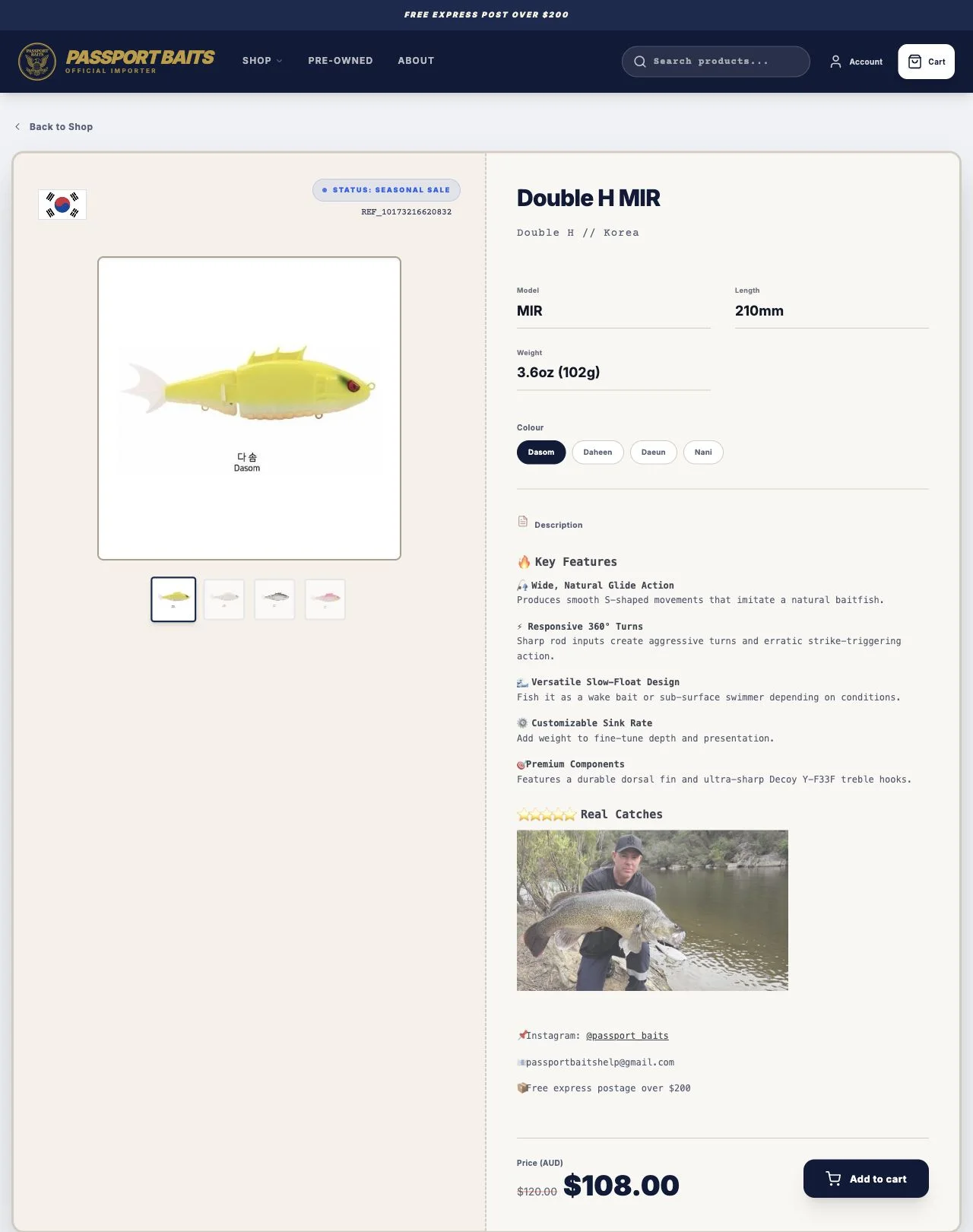Choose the Daheen colour option

[597, 452]
